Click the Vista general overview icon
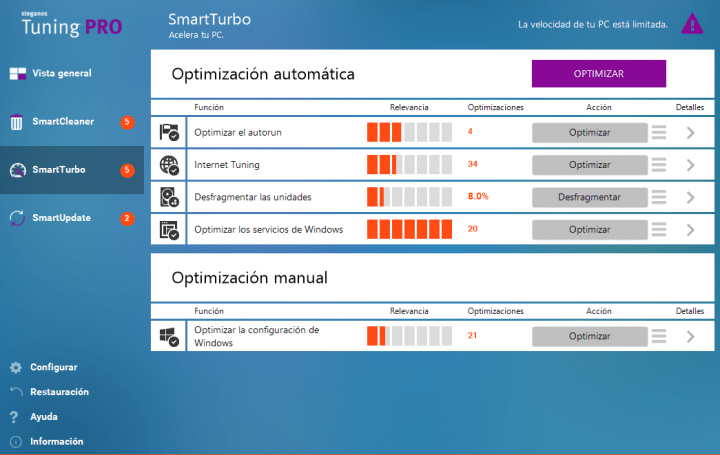This screenshot has height=455, width=720. pyautogui.click(x=18, y=73)
